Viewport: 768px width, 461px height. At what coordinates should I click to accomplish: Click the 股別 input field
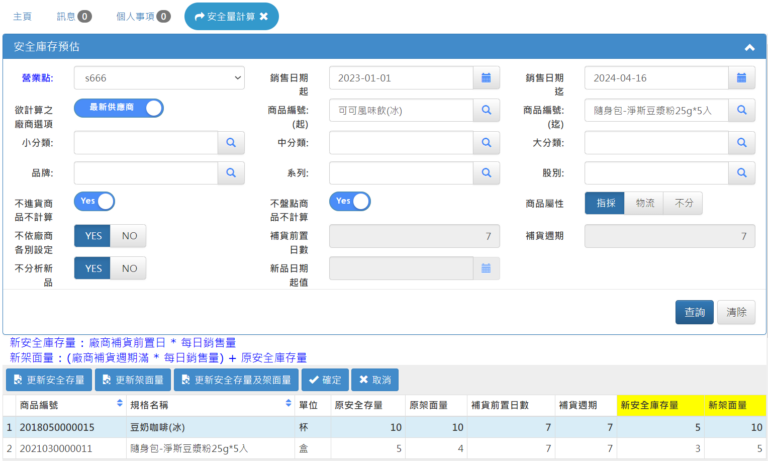[656, 173]
